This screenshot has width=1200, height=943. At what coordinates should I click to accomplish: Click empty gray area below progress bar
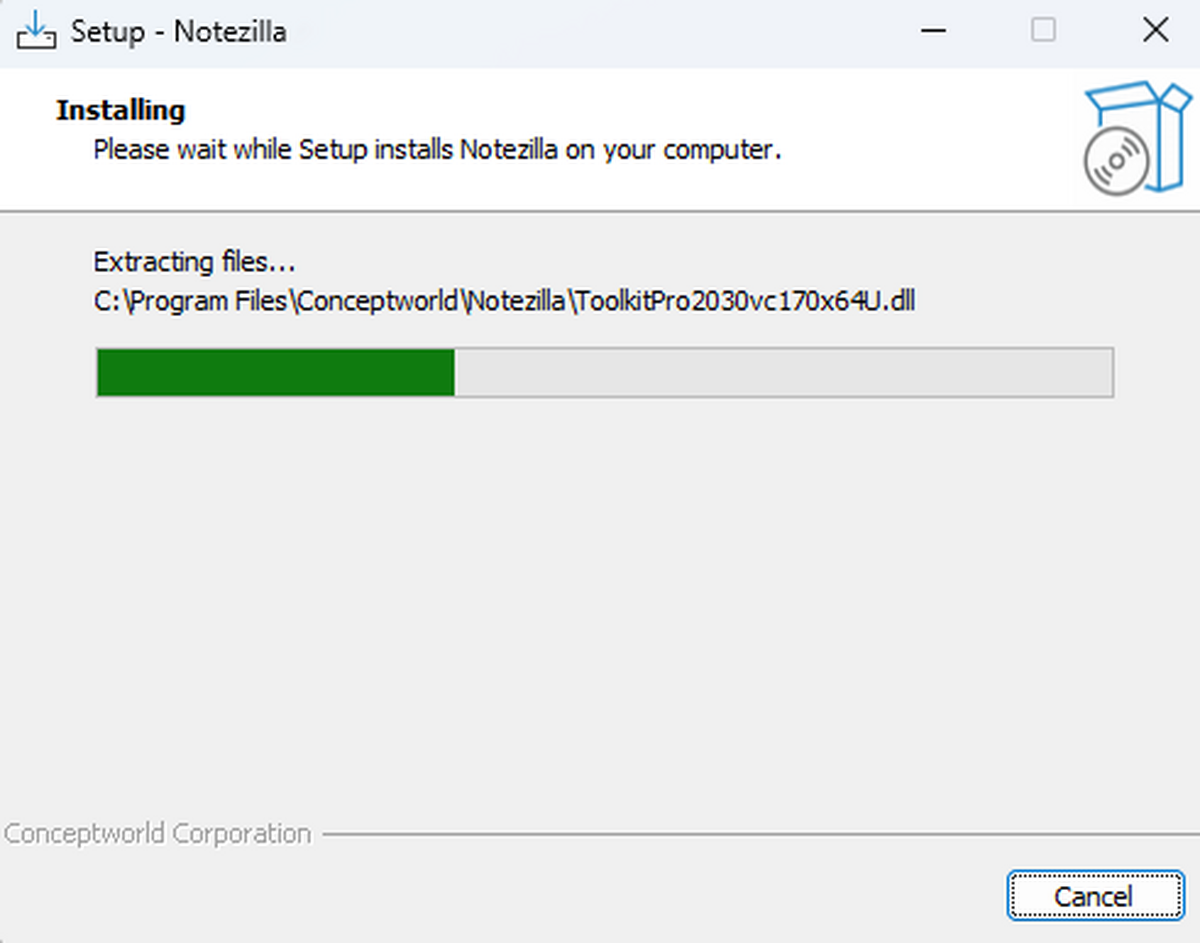coord(600,600)
